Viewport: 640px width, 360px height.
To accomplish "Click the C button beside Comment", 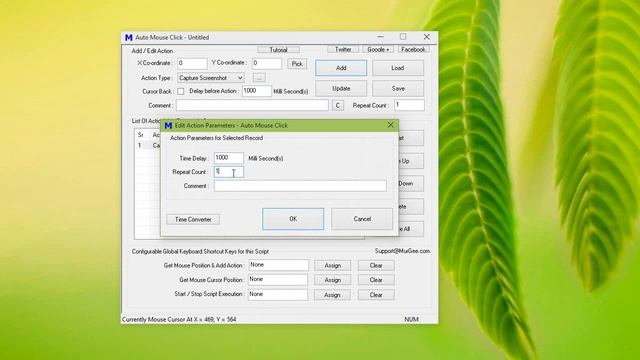I will point(338,105).
